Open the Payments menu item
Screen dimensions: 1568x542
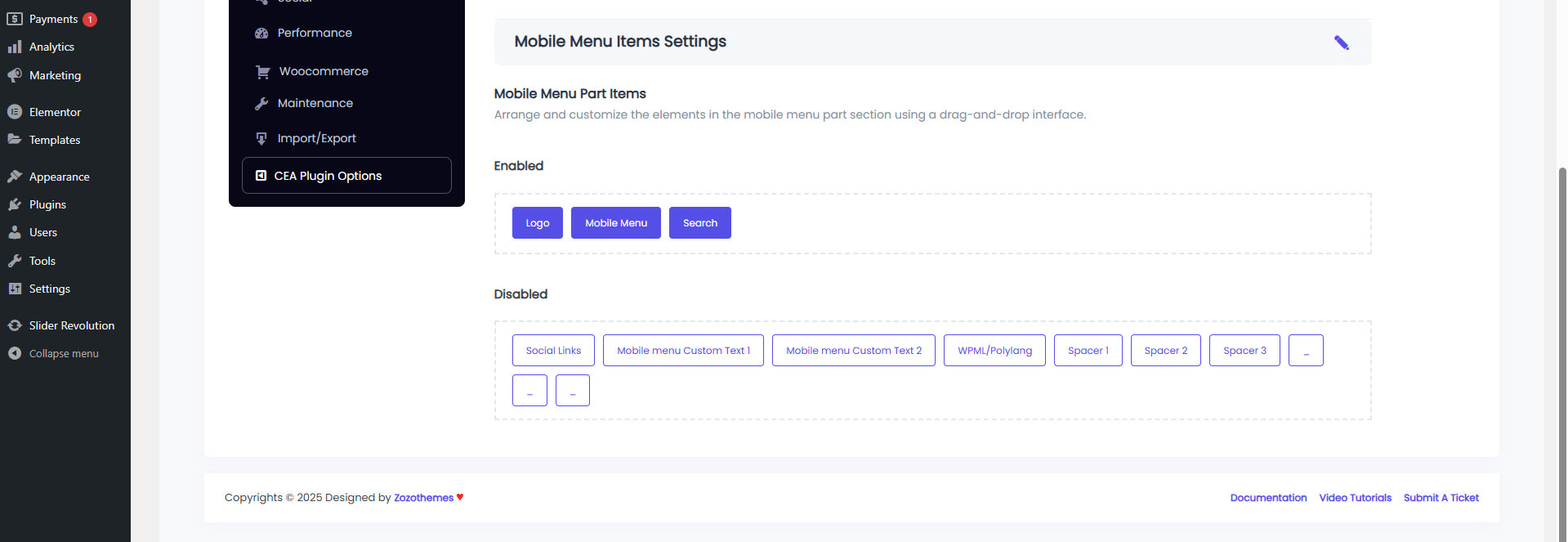pyautogui.click(x=53, y=19)
